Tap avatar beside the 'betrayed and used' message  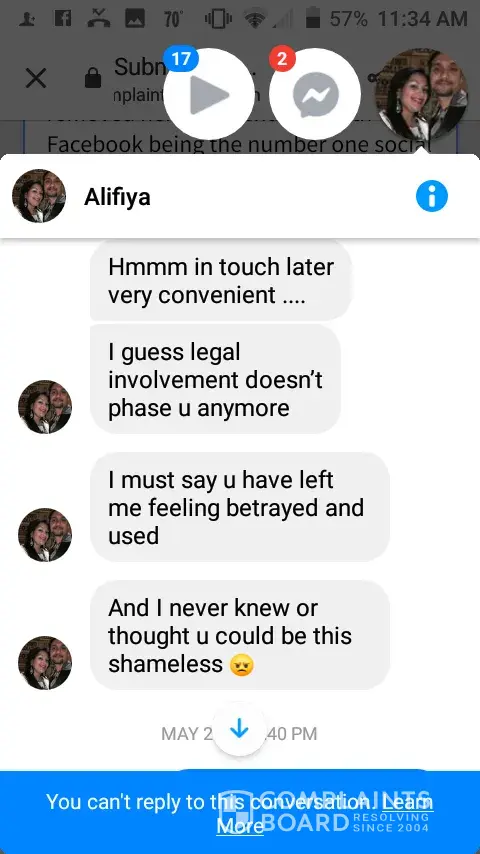click(x=45, y=535)
